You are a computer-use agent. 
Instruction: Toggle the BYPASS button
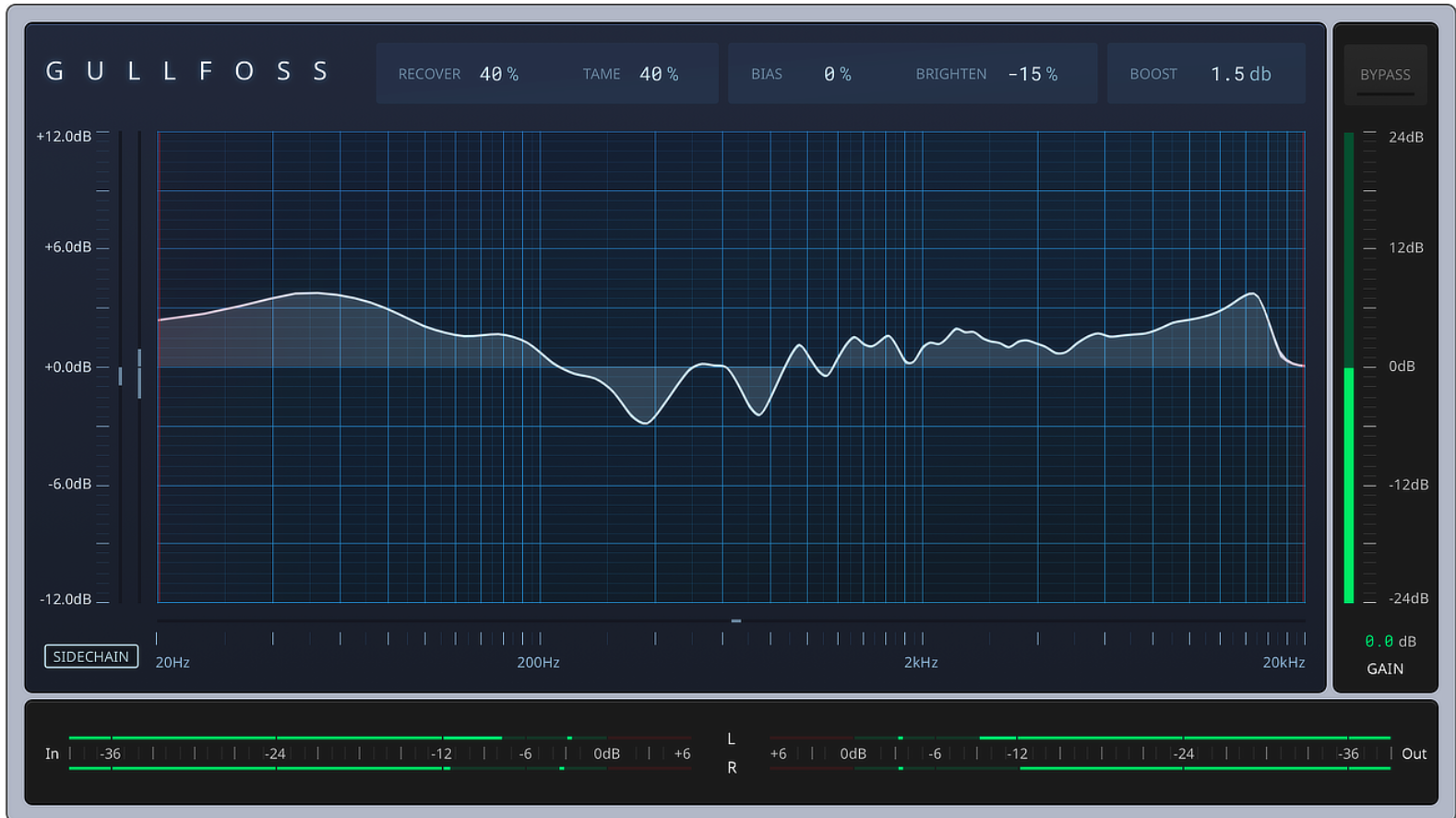click(1385, 75)
